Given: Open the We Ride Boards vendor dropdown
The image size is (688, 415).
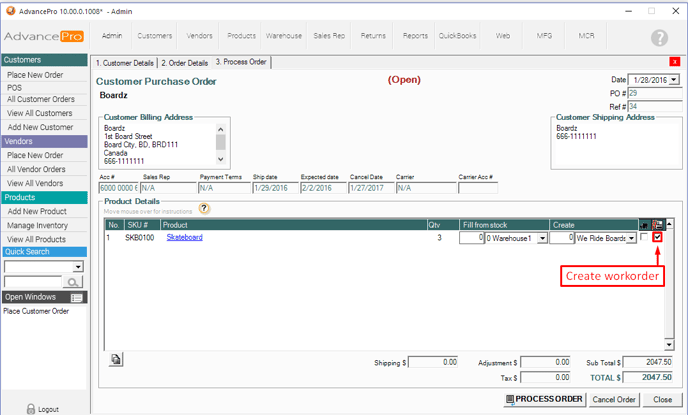Looking at the screenshot, I should (x=632, y=238).
